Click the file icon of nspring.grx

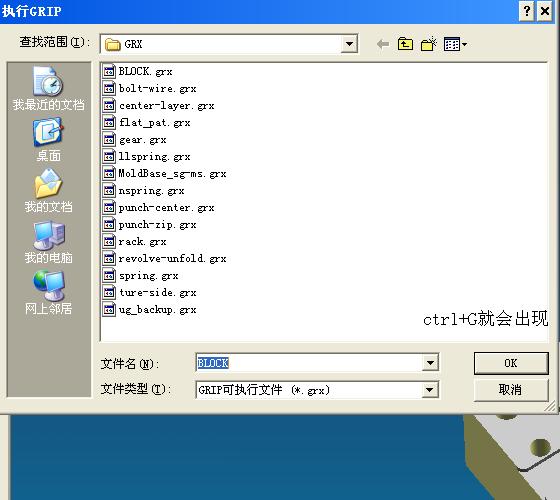(x=109, y=190)
